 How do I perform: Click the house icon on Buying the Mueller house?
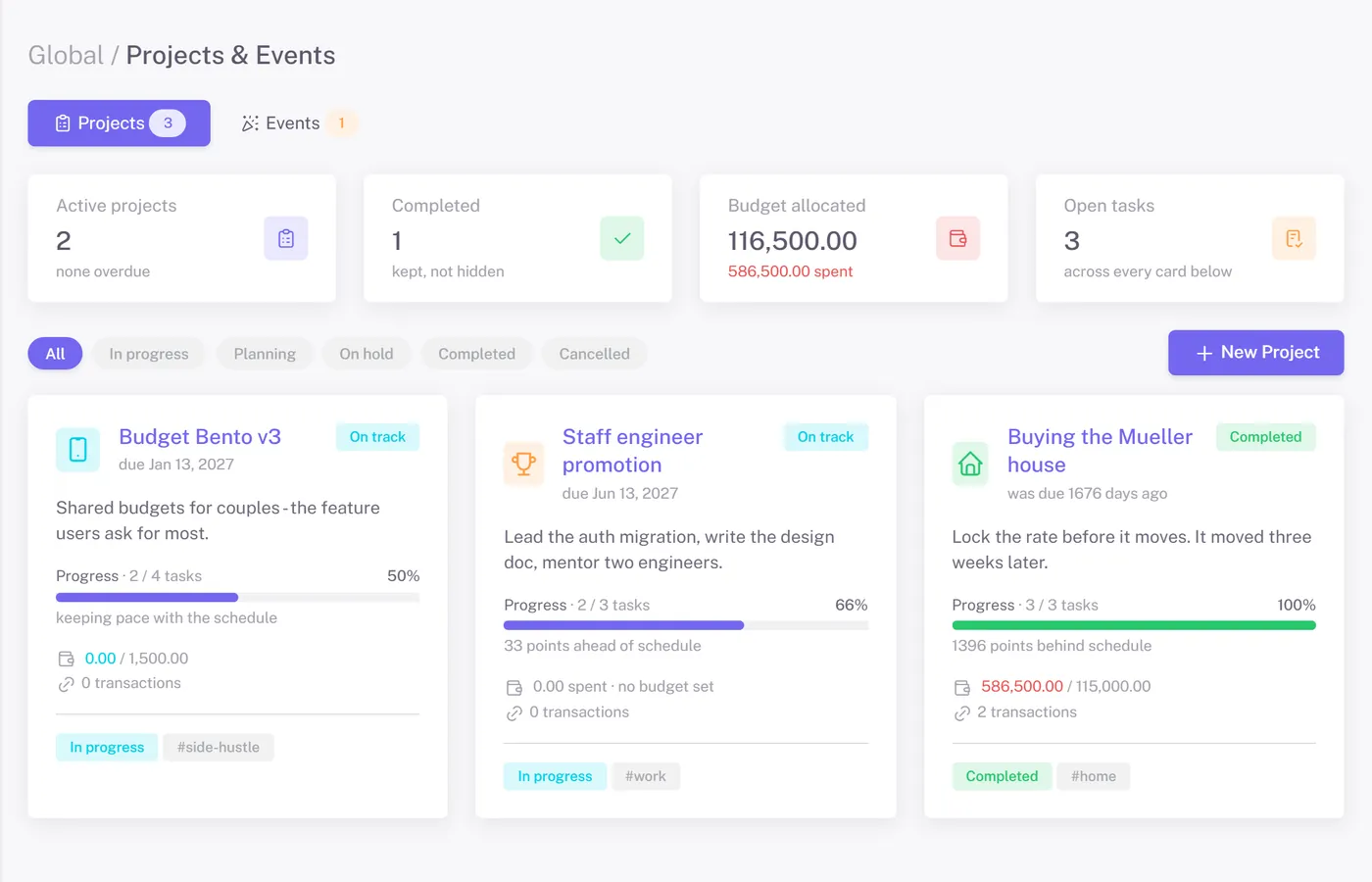[970, 464]
